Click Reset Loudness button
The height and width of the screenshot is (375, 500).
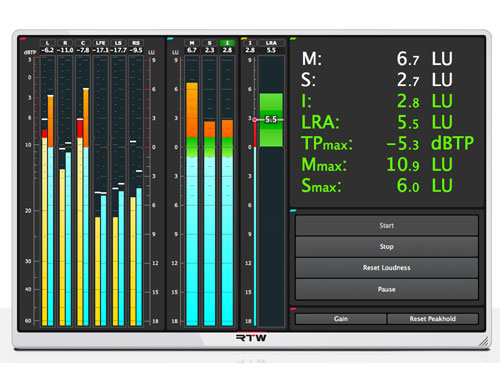click(x=387, y=268)
